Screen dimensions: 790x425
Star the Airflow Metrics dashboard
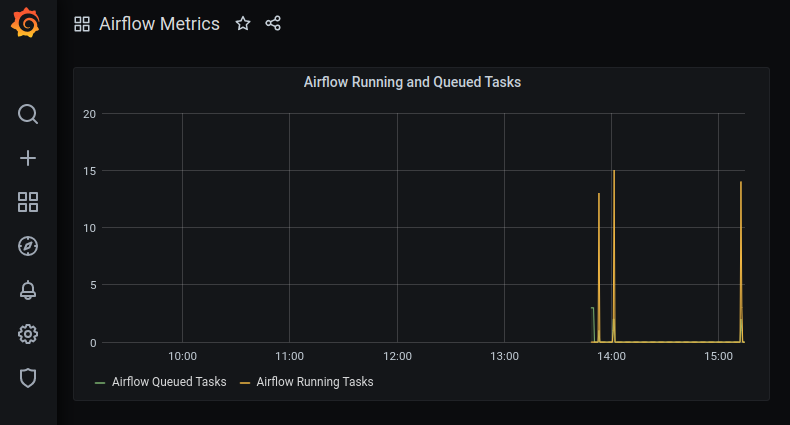coord(243,23)
